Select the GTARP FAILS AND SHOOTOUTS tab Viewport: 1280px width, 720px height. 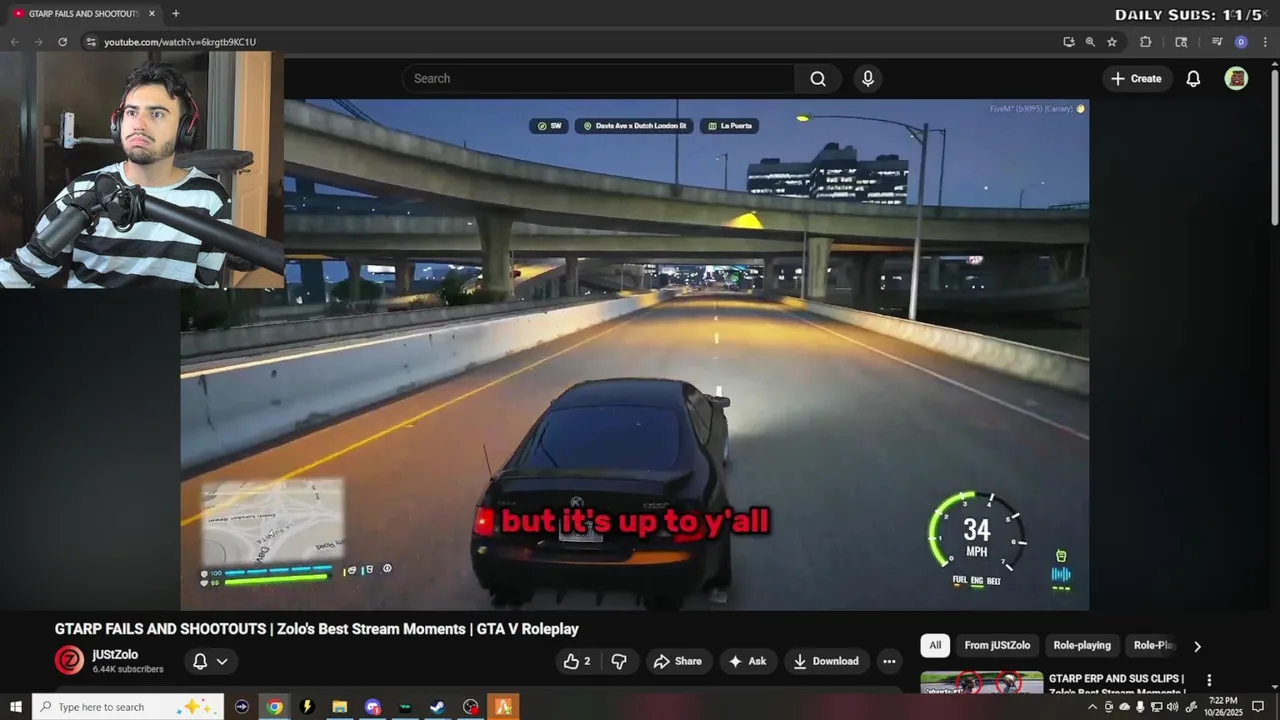click(84, 14)
